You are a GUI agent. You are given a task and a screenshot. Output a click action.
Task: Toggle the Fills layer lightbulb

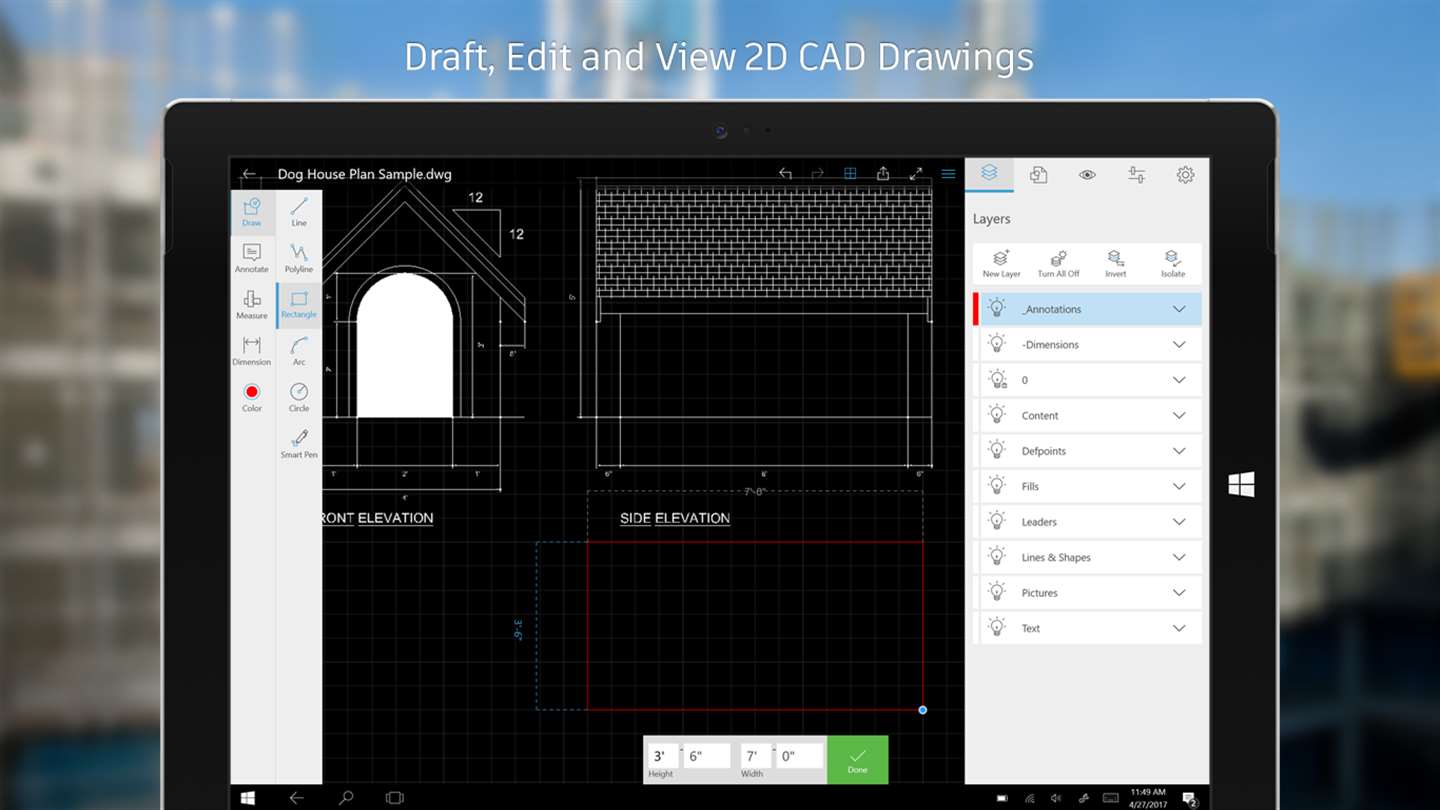pyautogui.click(x=997, y=485)
